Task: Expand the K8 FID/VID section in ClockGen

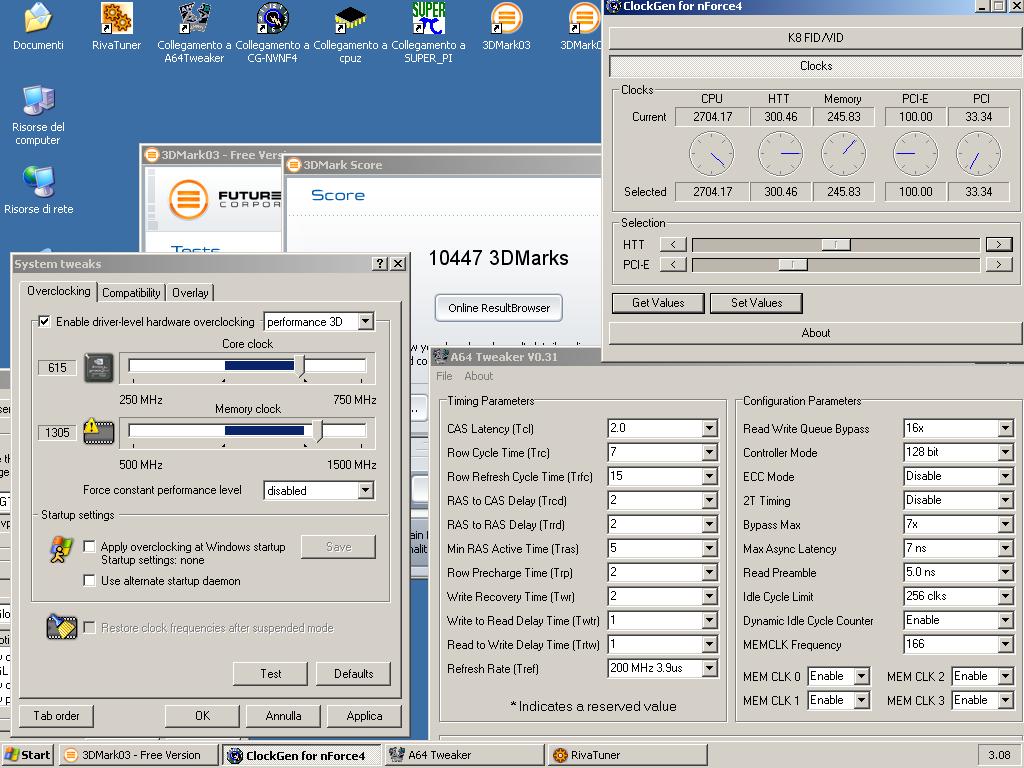Action: (x=815, y=37)
